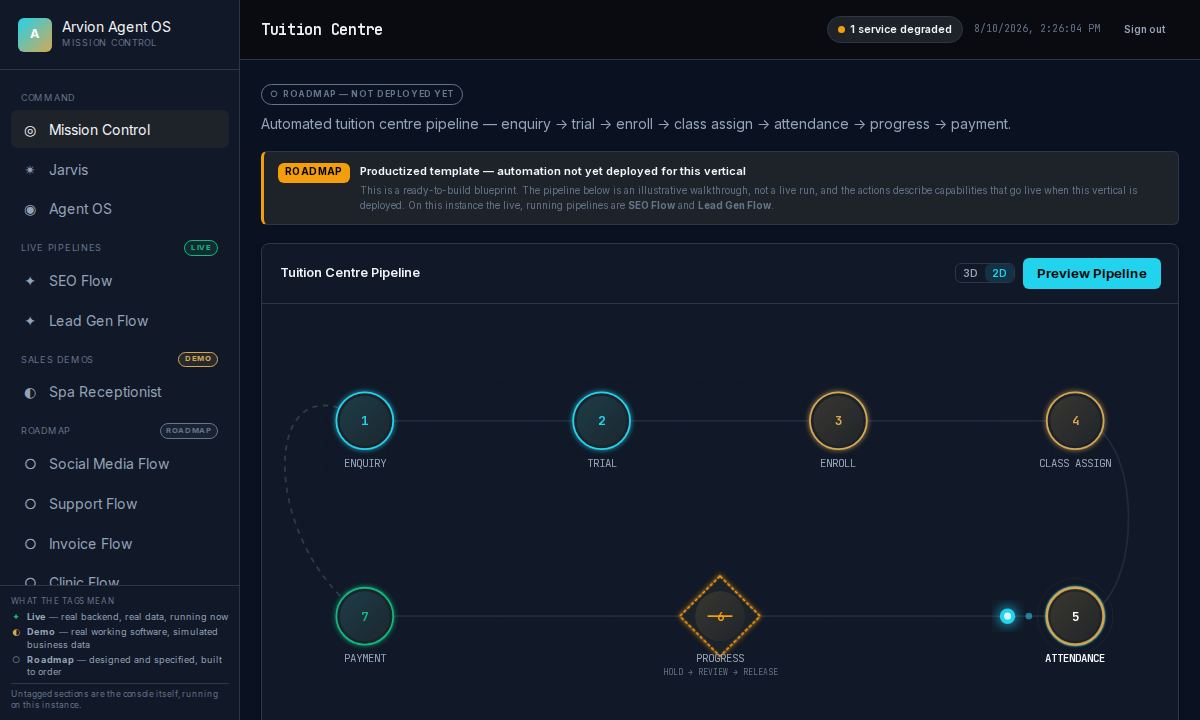Open Social Media Flow roadmap item
Viewport: 1200px width, 720px height.
[x=120, y=464]
